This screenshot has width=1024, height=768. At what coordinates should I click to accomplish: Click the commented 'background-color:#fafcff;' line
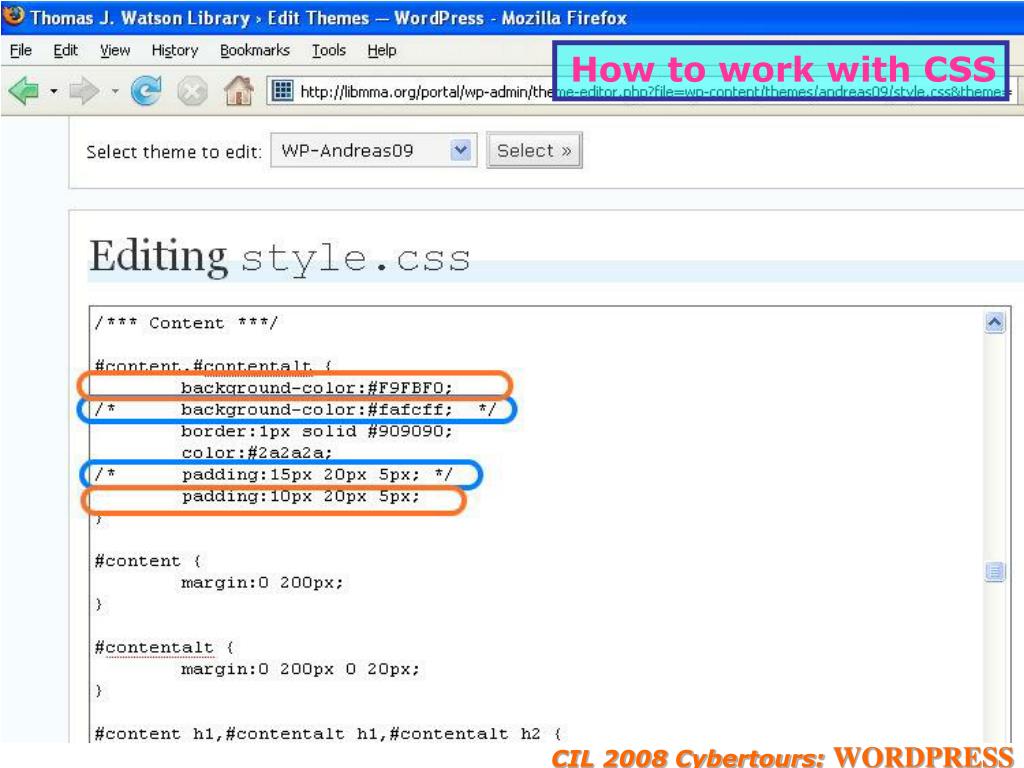tap(295, 409)
